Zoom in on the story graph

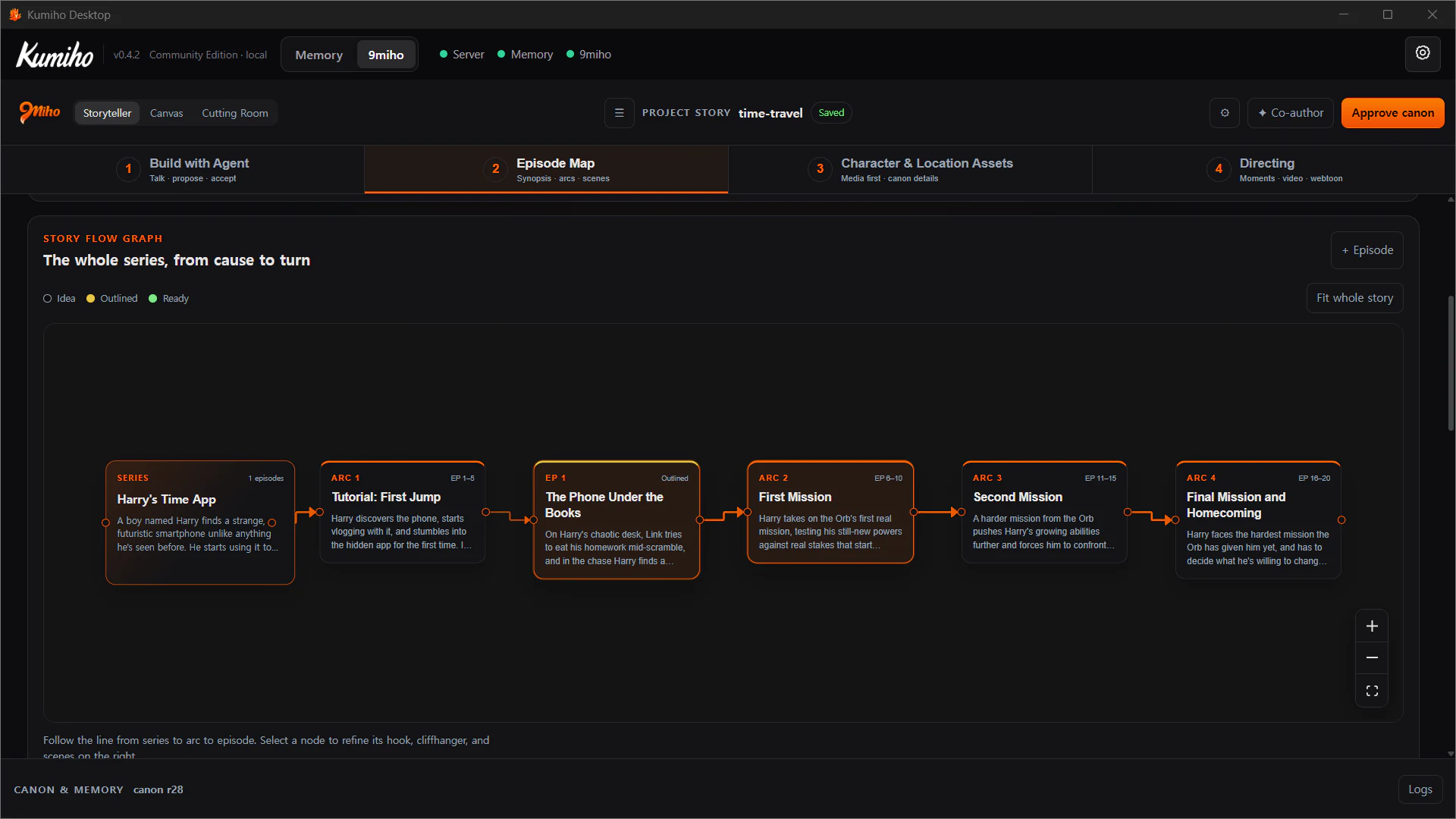(1372, 626)
